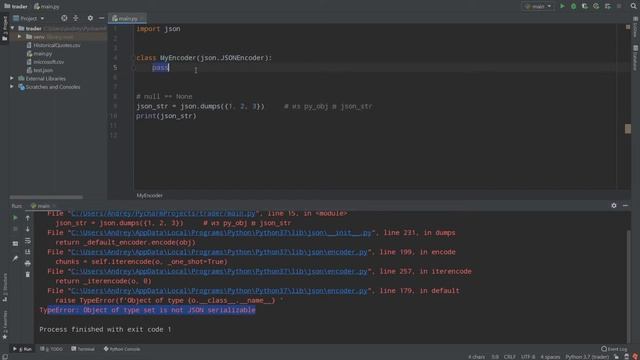This screenshot has width=640, height=360.
Task: Click the Run panel Stop square icon
Action: tap(15, 229)
